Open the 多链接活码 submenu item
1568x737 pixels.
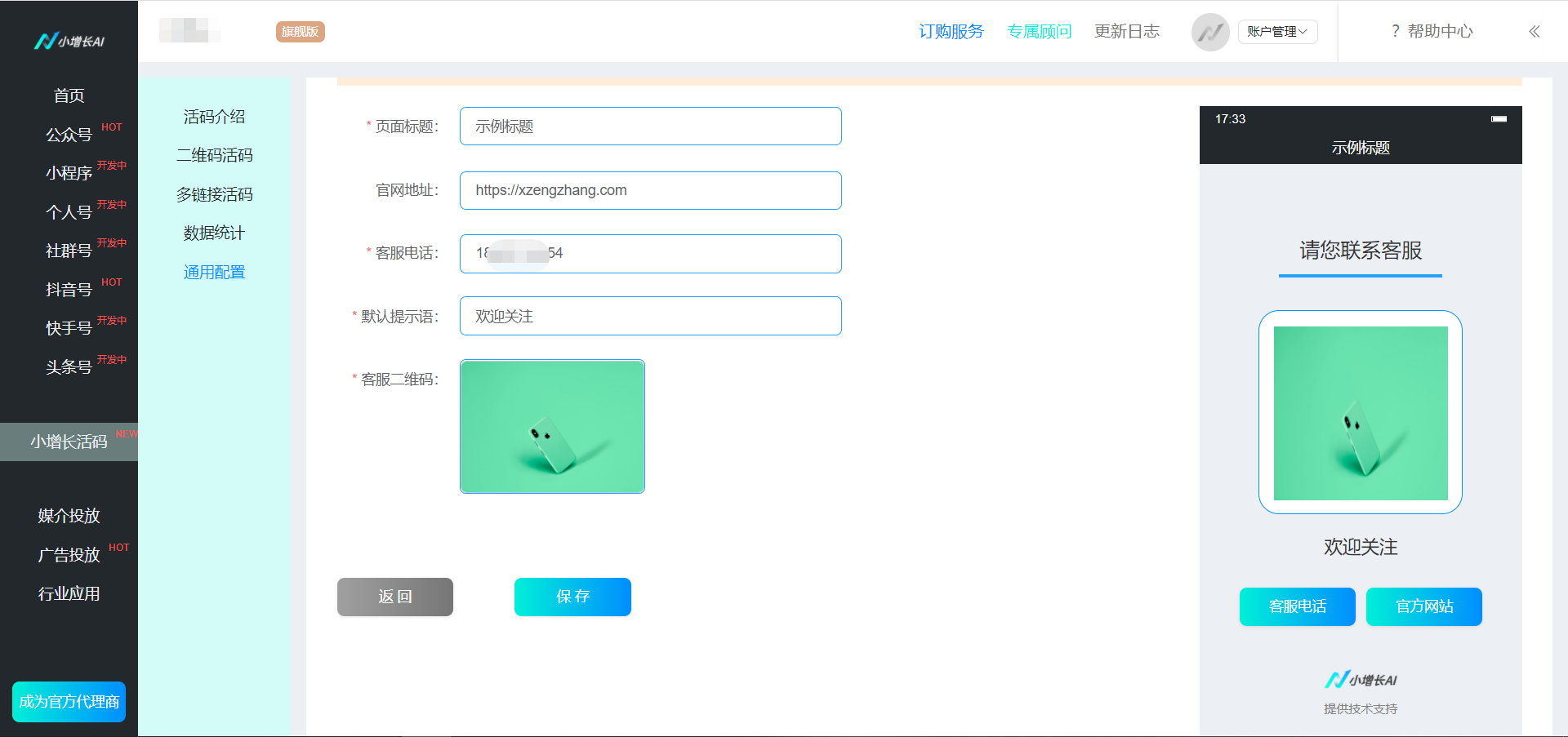(x=214, y=194)
